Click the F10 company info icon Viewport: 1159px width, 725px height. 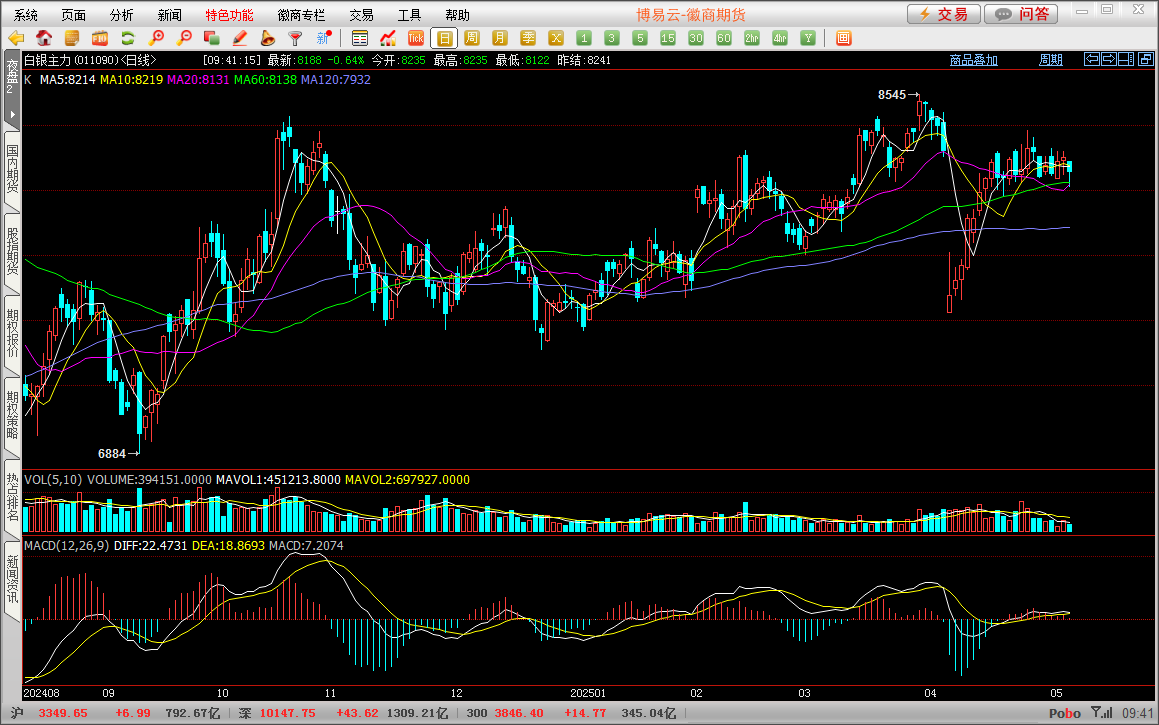tap(100, 38)
